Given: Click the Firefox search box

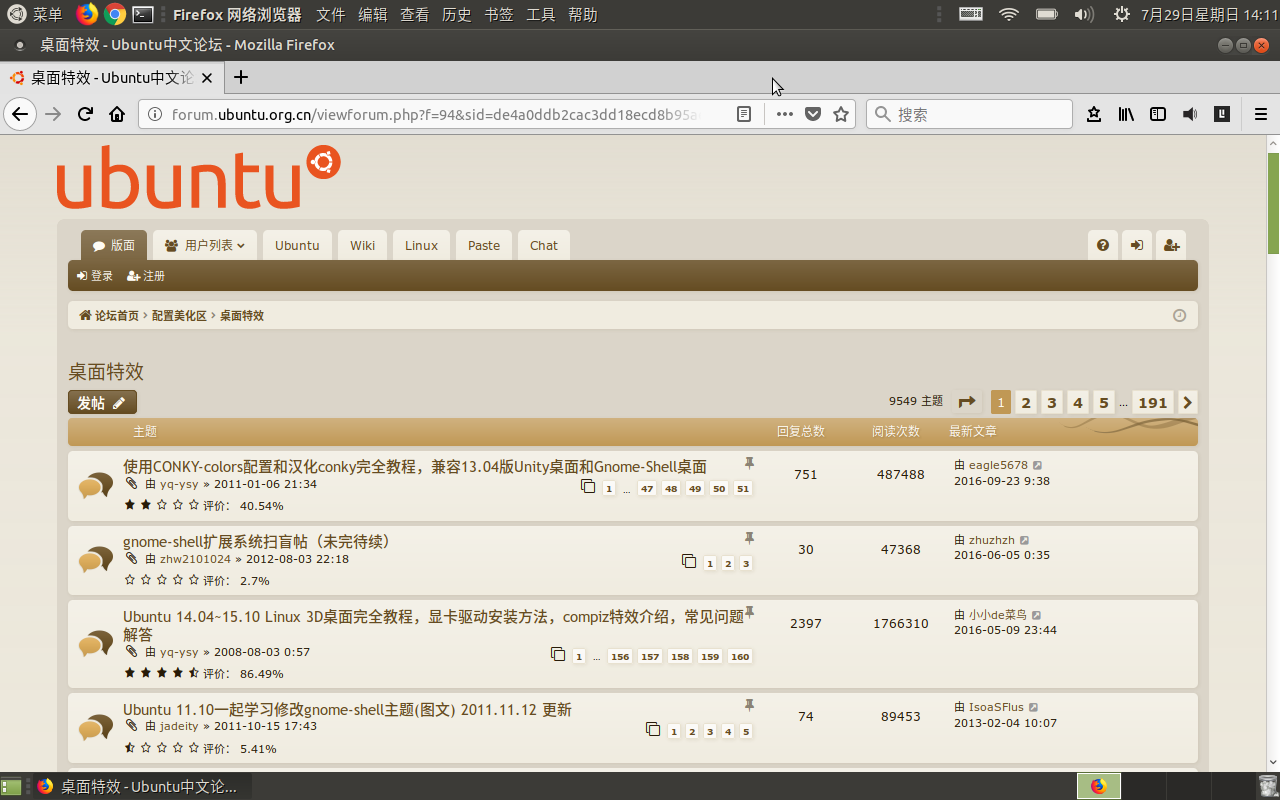Looking at the screenshot, I should click(x=969, y=114).
